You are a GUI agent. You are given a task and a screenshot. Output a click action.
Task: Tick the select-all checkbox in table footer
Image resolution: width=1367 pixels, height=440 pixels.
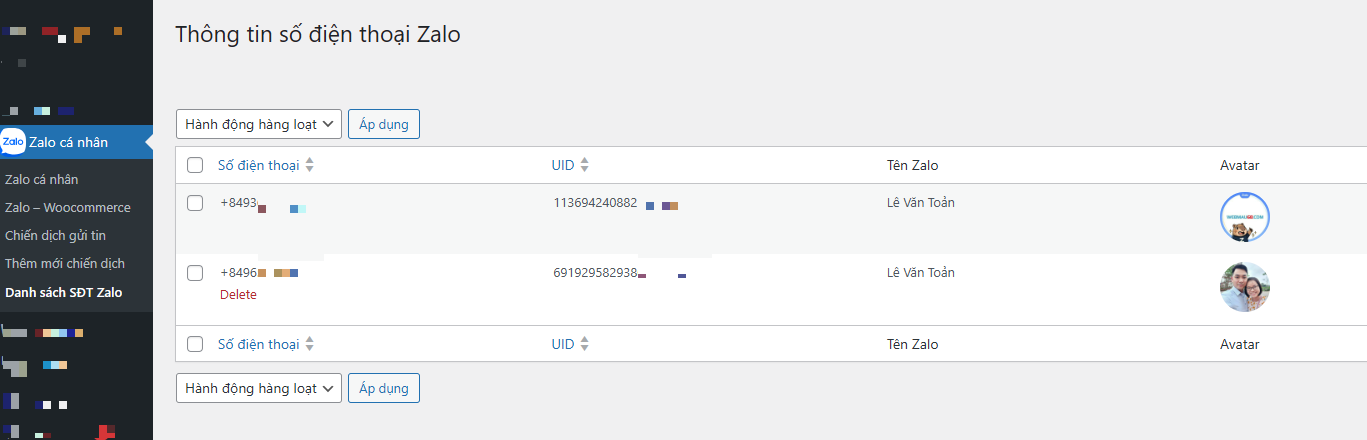[195, 344]
